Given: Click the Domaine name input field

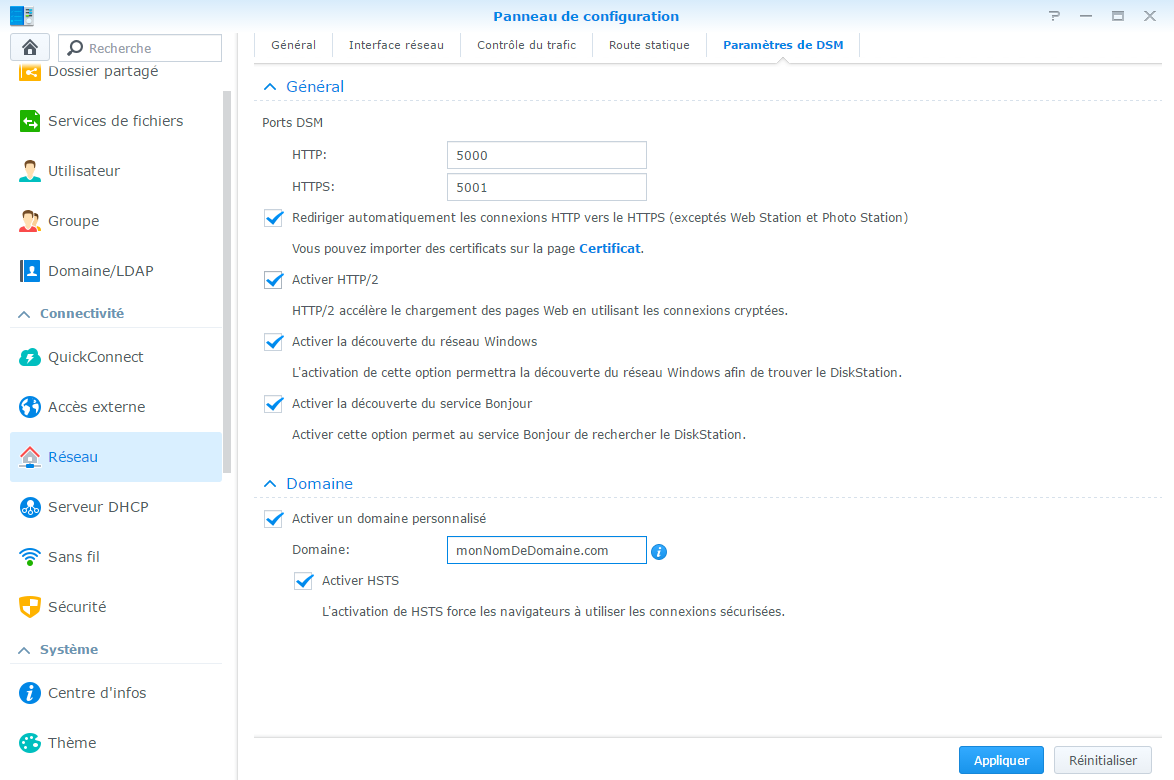Looking at the screenshot, I should tap(547, 550).
